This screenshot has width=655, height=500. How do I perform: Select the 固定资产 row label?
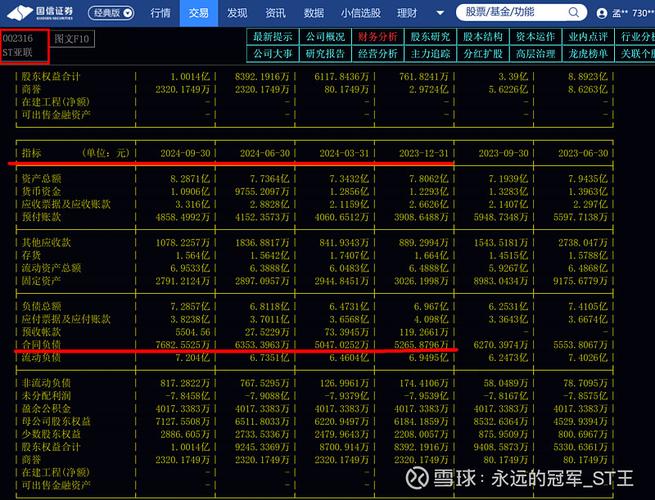(41, 281)
